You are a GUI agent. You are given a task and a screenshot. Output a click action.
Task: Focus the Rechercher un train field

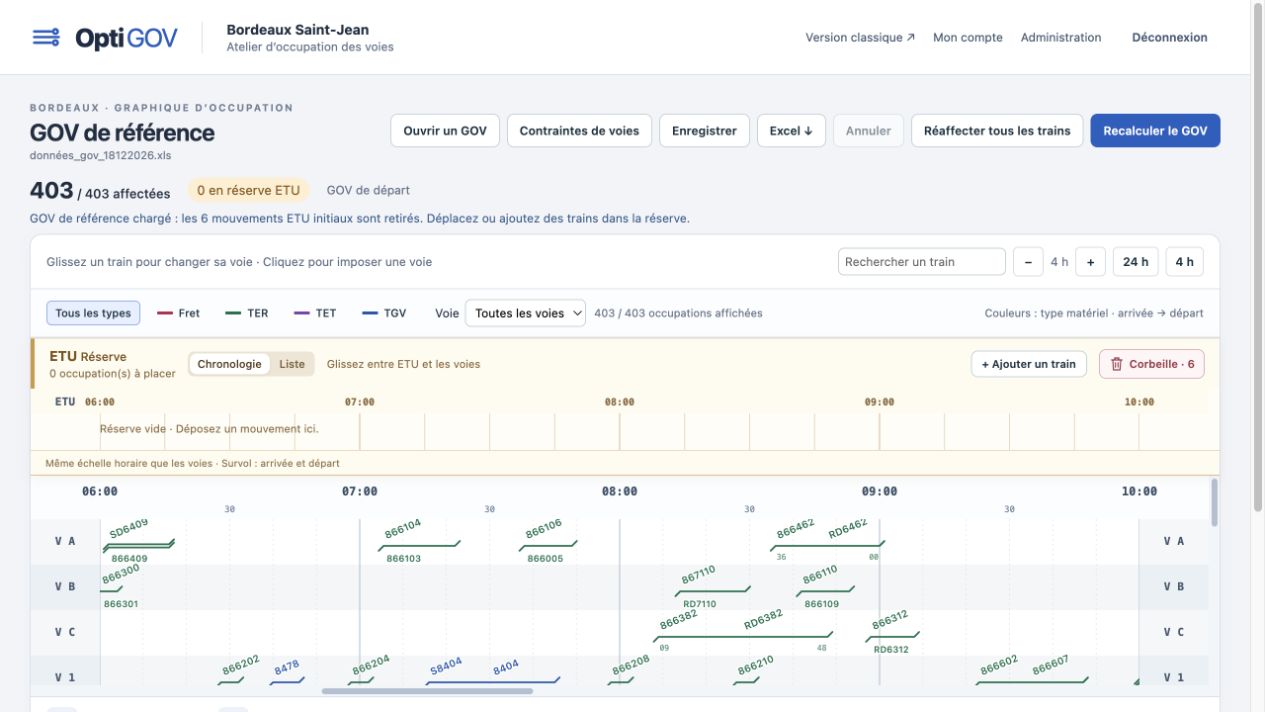click(922, 262)
